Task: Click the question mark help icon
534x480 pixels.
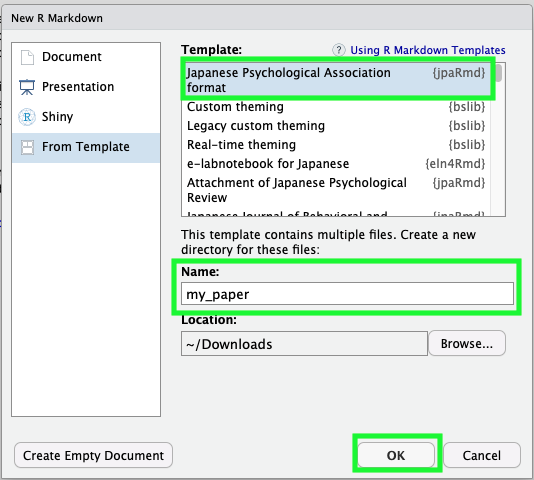Action: tap(339, 50)
